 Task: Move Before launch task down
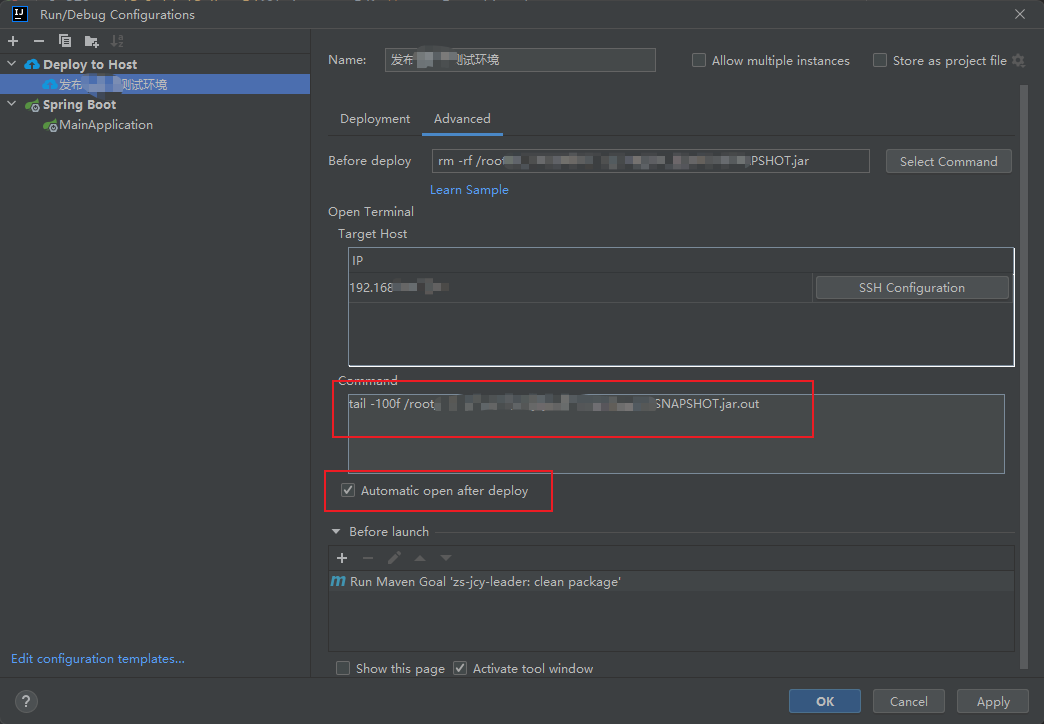pyautogui.click(x=445, y=558)
